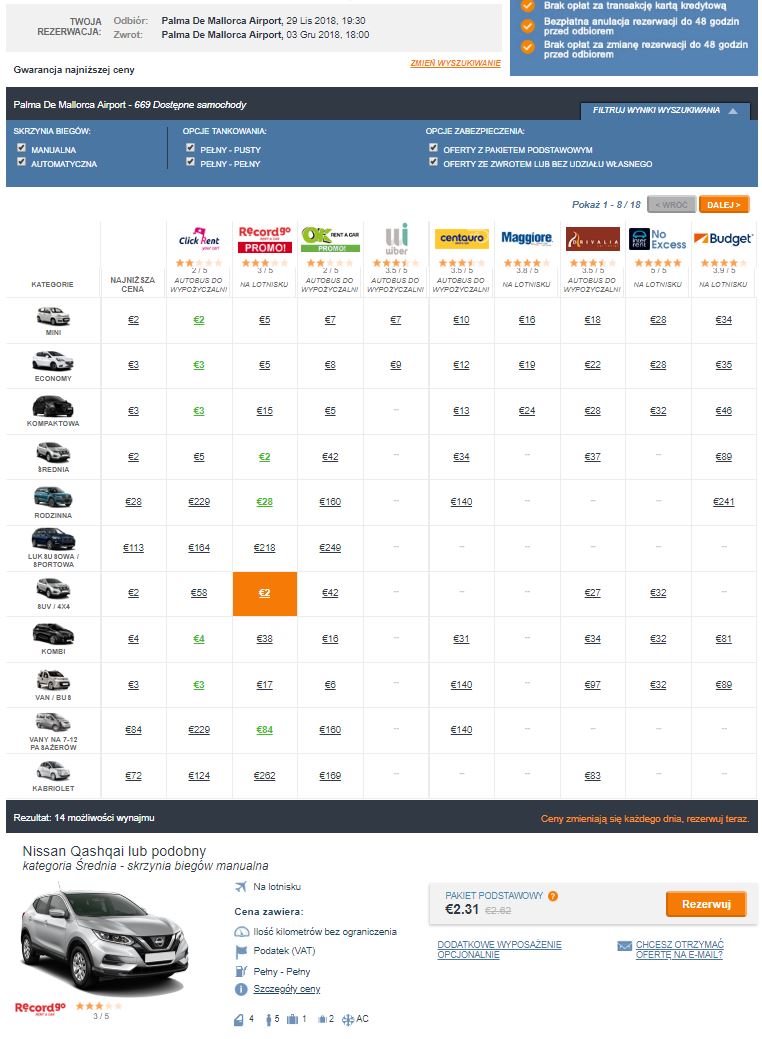Image resolution: width=762 pixels, height=1039 pixels.
Task: Choose the Kompaktowa car category icon
Action: (x=53, y=406)
